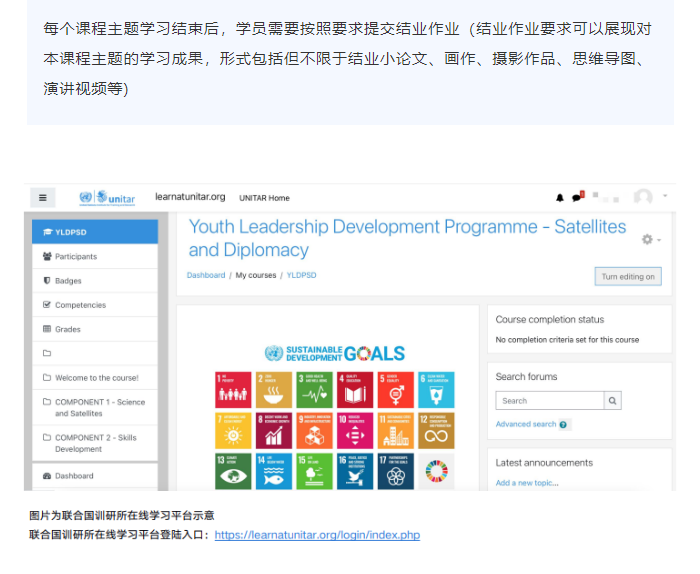700x574 pixels.
Task: Click SDG 9 Industry Innovation tile
Action: [x=314, y=431]
